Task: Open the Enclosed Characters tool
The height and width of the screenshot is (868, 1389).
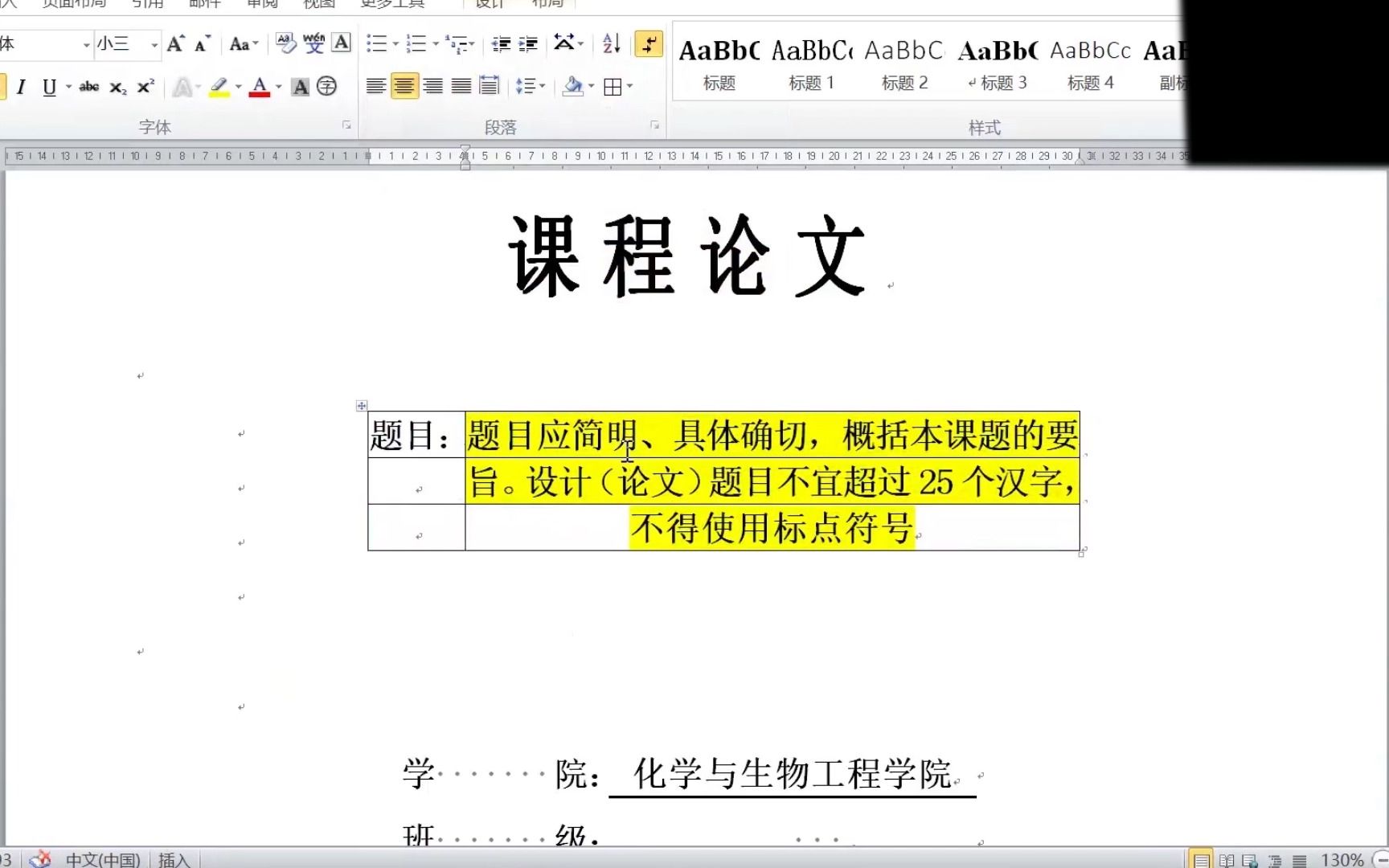Action: 326,87
